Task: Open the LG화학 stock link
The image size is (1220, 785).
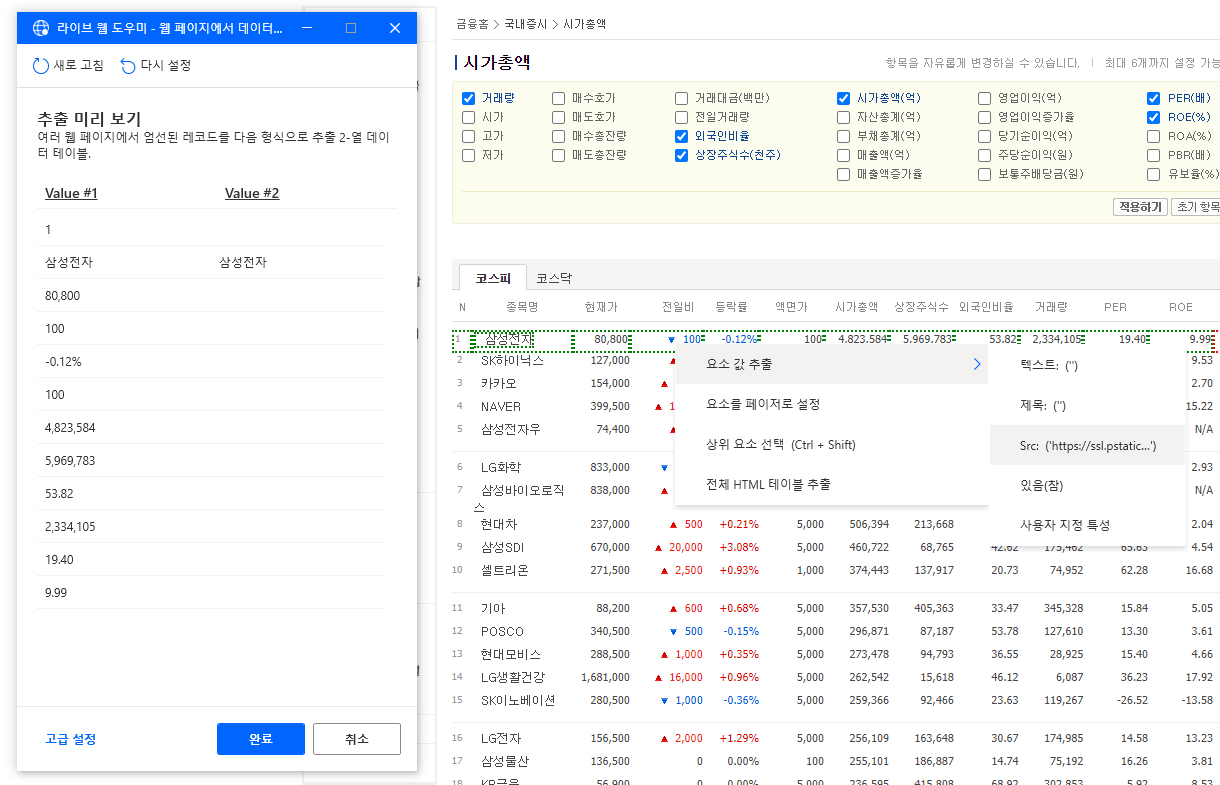Action: click(501, 467)
